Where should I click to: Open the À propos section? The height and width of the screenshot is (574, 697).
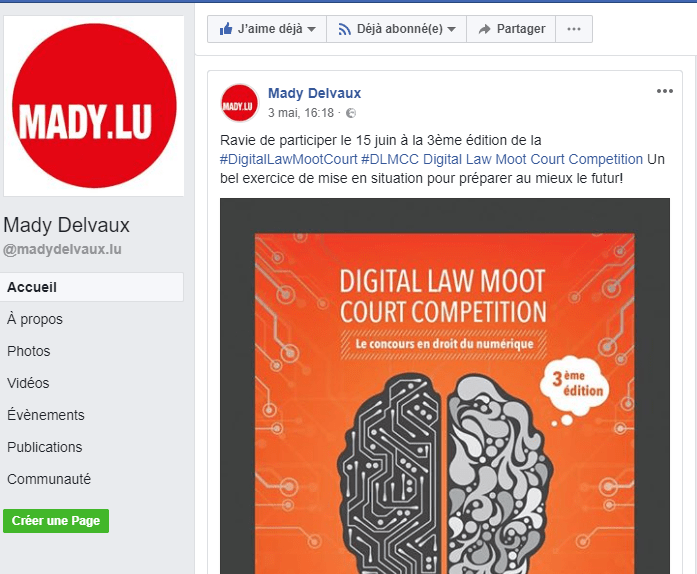tap(35, 319)
